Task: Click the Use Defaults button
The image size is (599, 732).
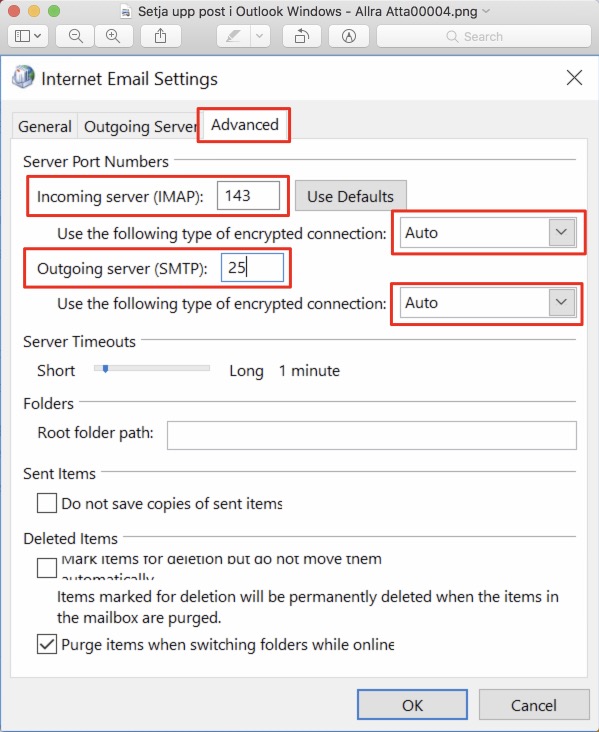Action: point(351,196)
